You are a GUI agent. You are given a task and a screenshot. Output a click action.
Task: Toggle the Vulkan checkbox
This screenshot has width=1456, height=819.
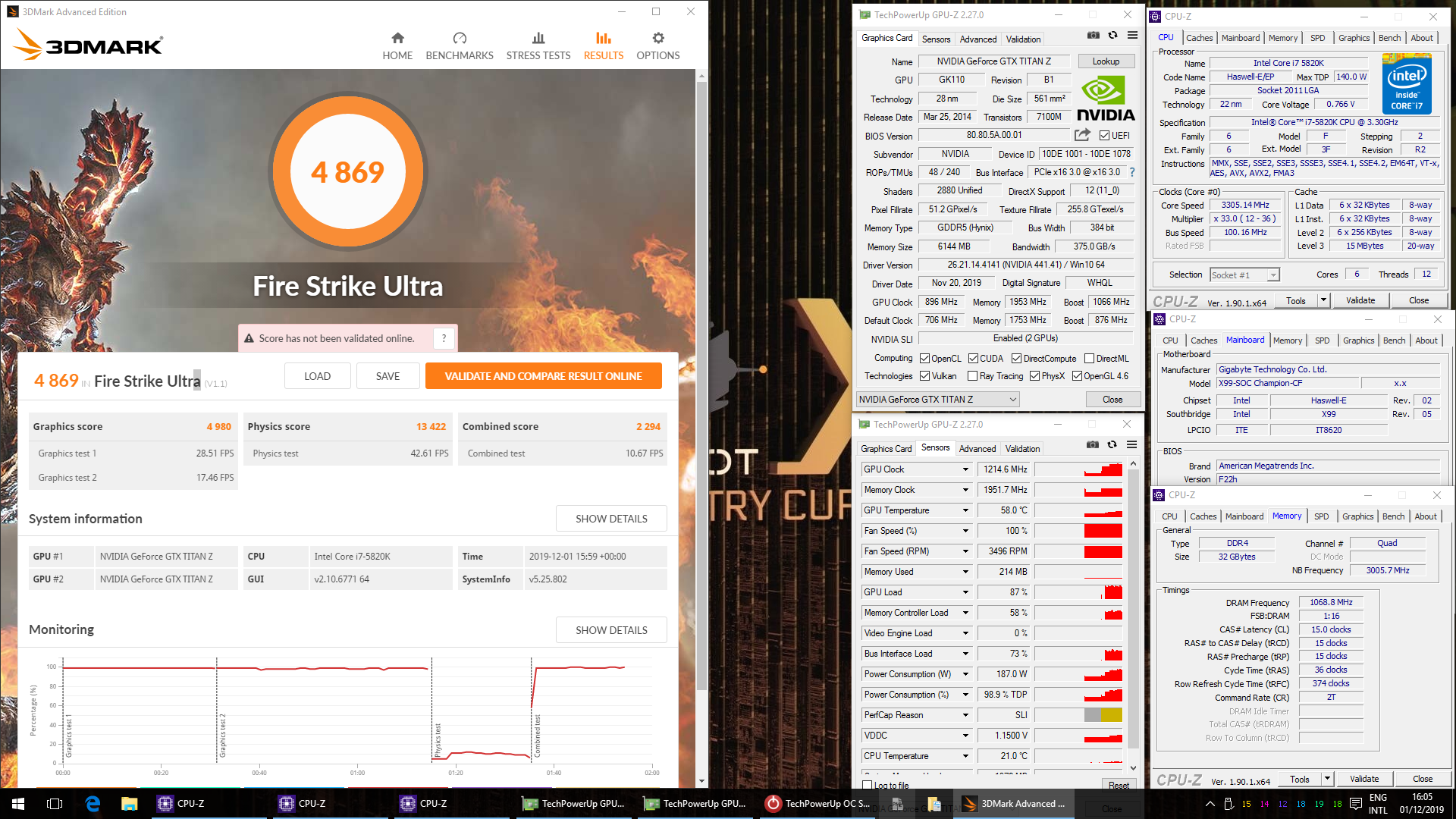[x=924, y=376]
